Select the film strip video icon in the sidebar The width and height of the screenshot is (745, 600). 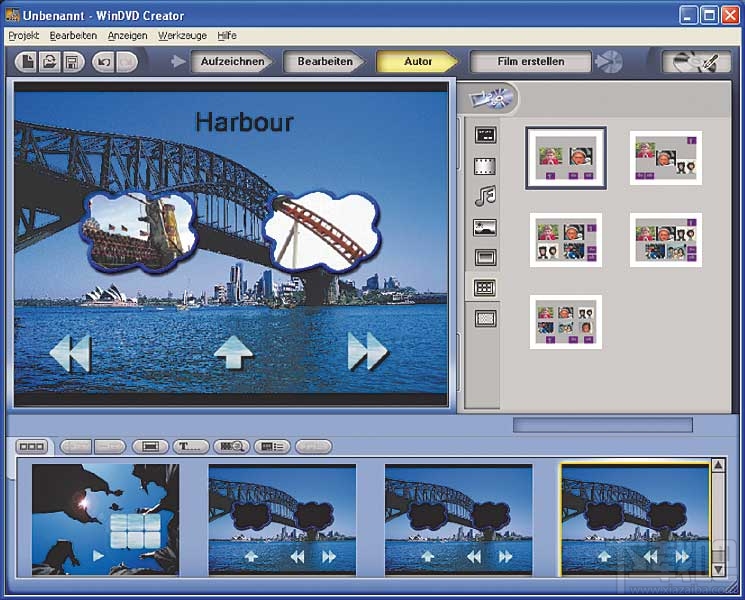click(485, 166)
